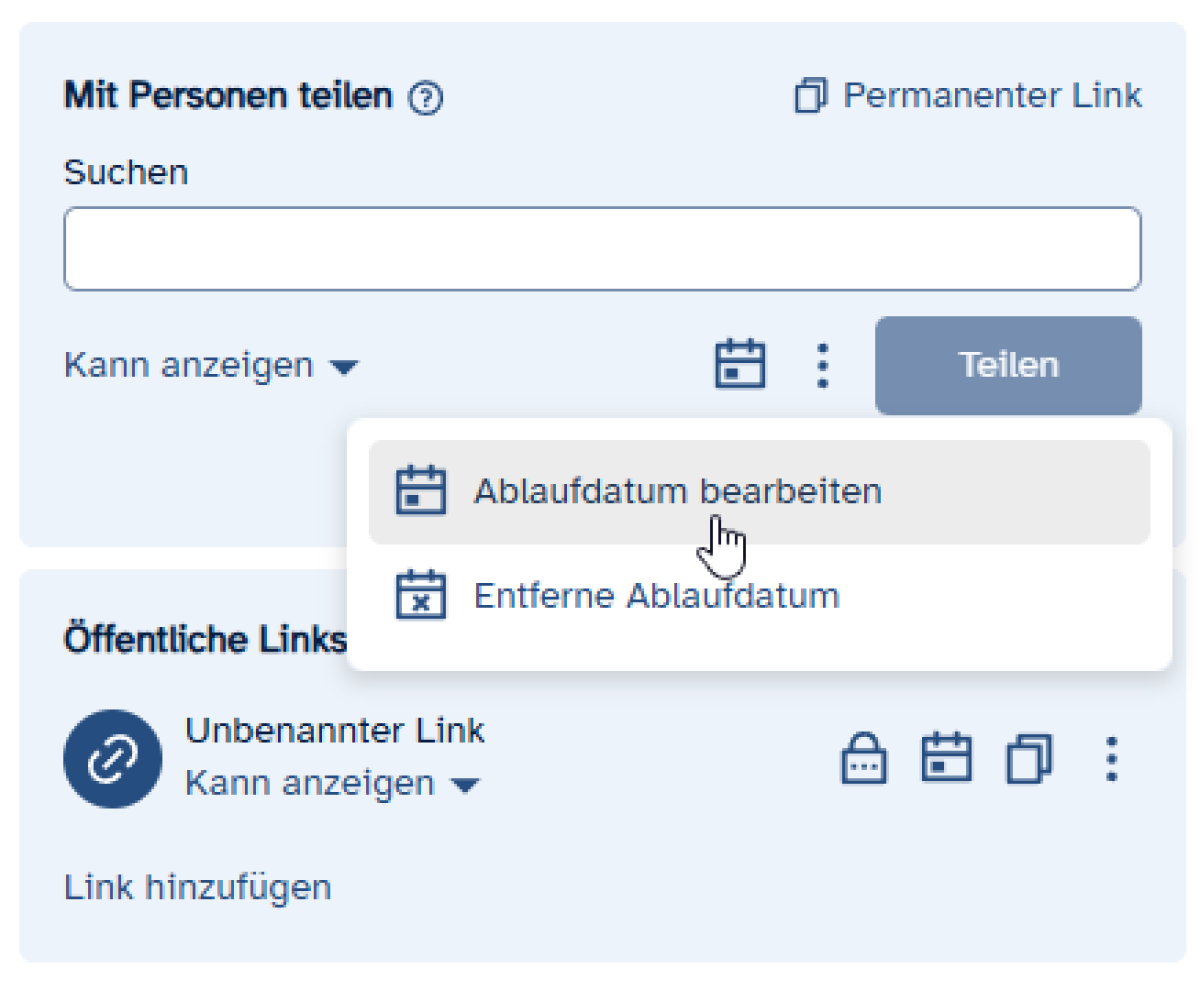This screenshot has width=1200, height=990.
Task: Select Ablaufdatum bearbeiten menu entry
Action: point(677,491)
